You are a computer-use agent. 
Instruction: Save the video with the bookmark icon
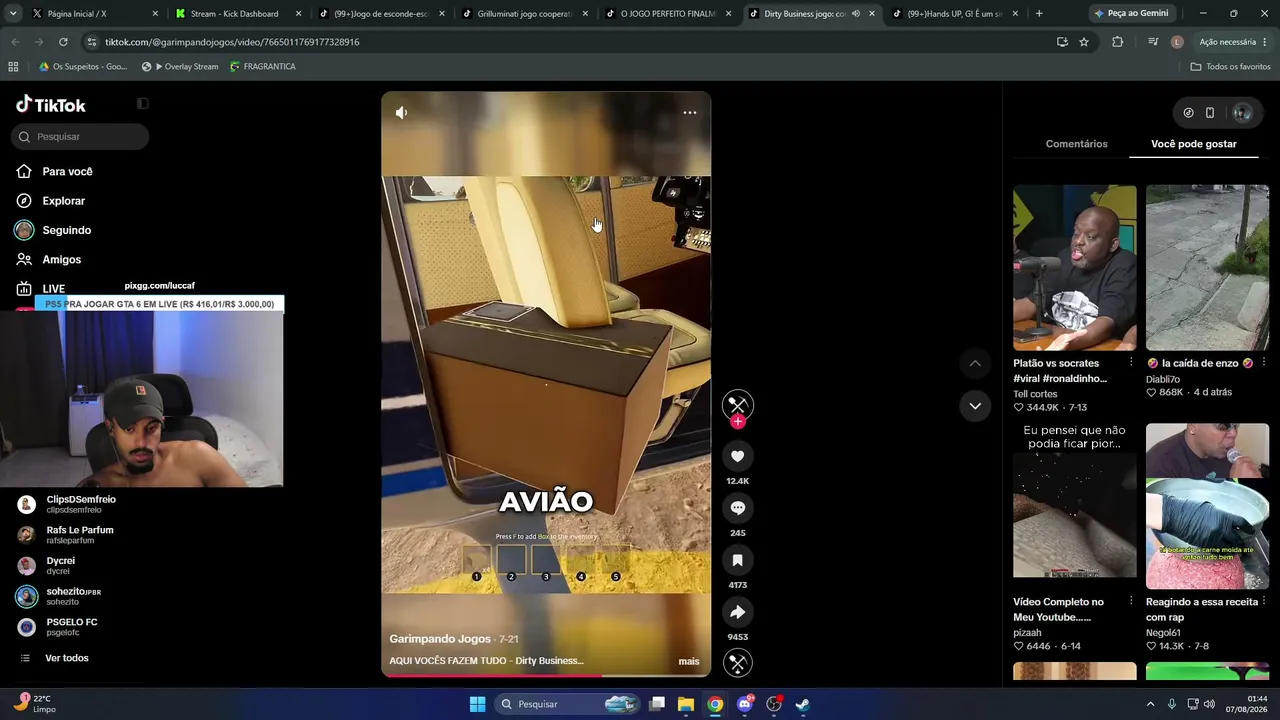pyautogui.click(x=738, y=560)
